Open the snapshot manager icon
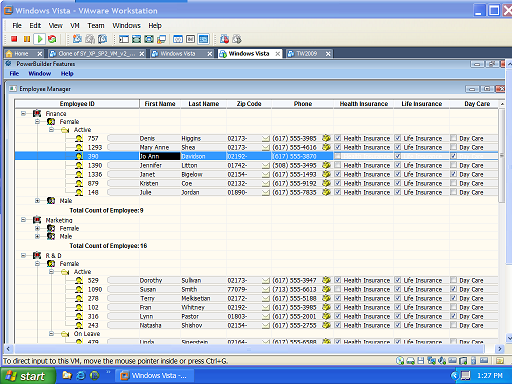512x384 pixels. point(103,39)
